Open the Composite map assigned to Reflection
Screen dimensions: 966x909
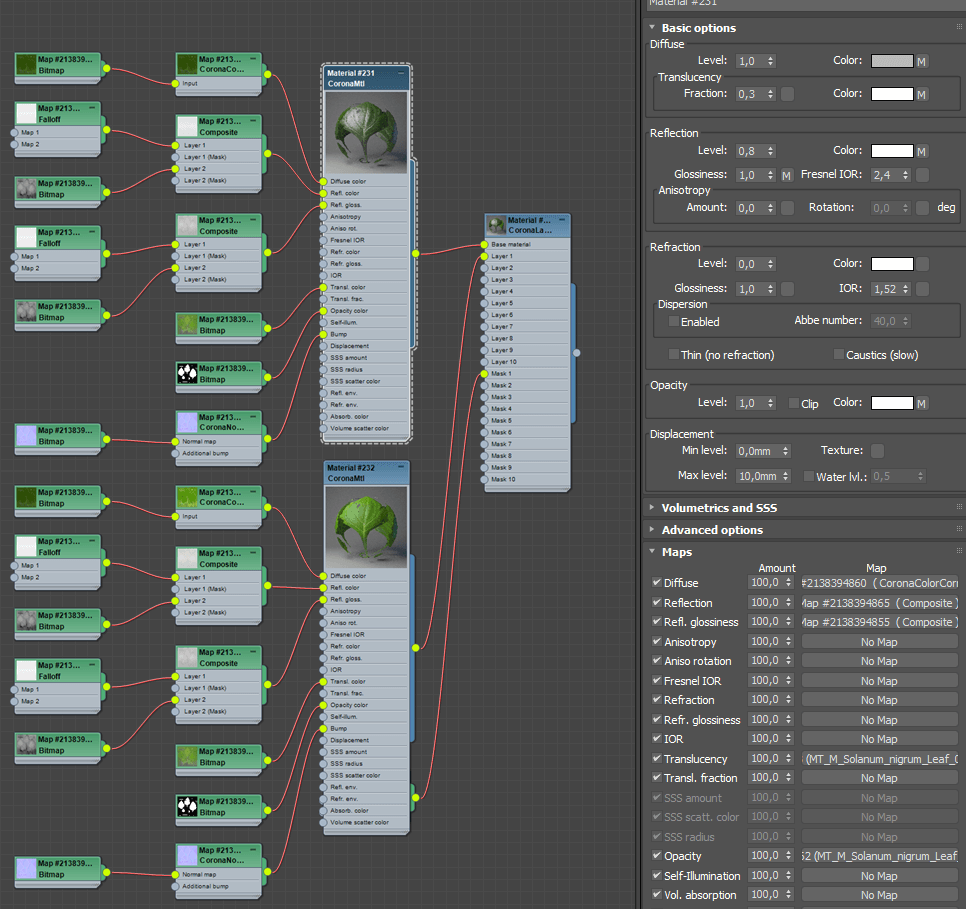pyautogui.click(x=879, y=602)
